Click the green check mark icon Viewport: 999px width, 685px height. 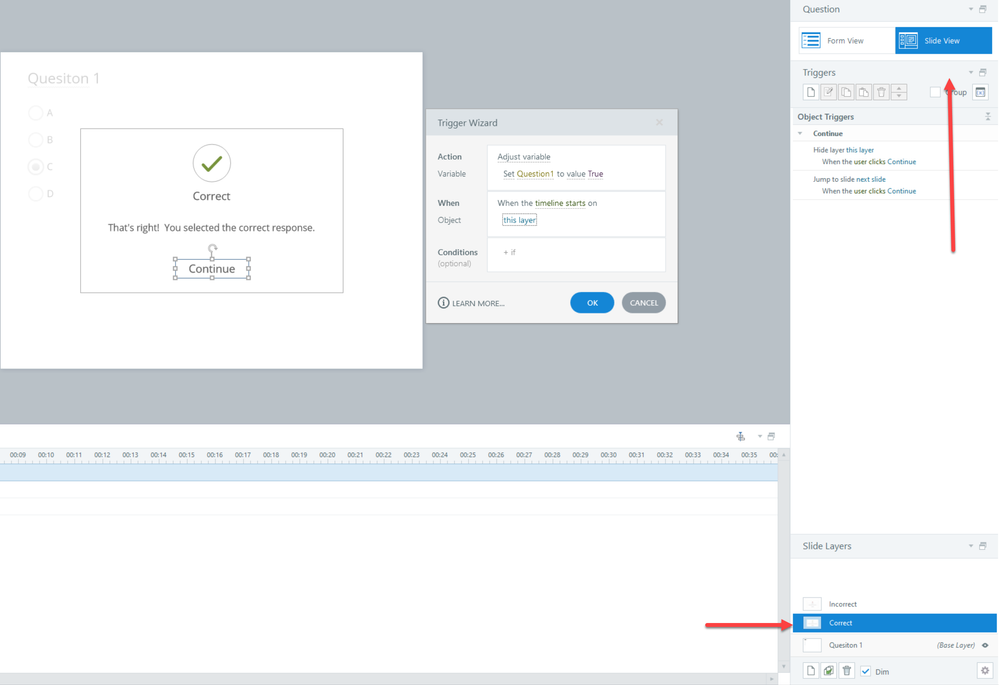(212, 163)
